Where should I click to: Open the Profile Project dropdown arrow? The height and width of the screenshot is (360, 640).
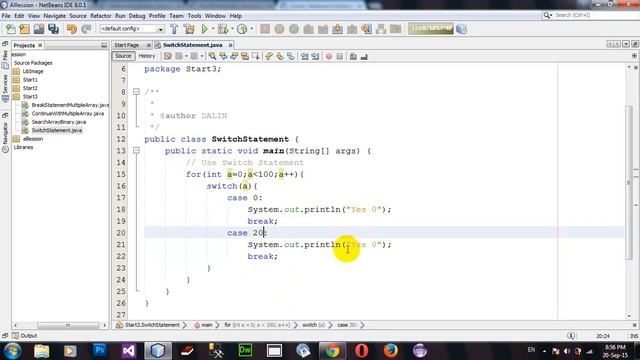tap(251, 29)
